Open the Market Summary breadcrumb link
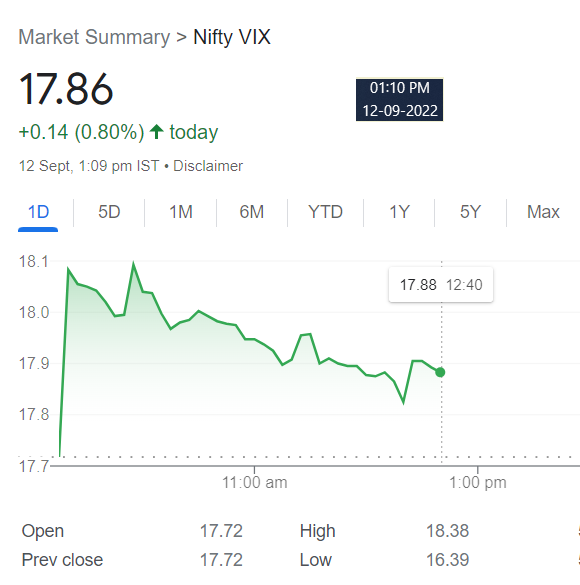Screen dimensions: 580x585 [x=94, y=37]
